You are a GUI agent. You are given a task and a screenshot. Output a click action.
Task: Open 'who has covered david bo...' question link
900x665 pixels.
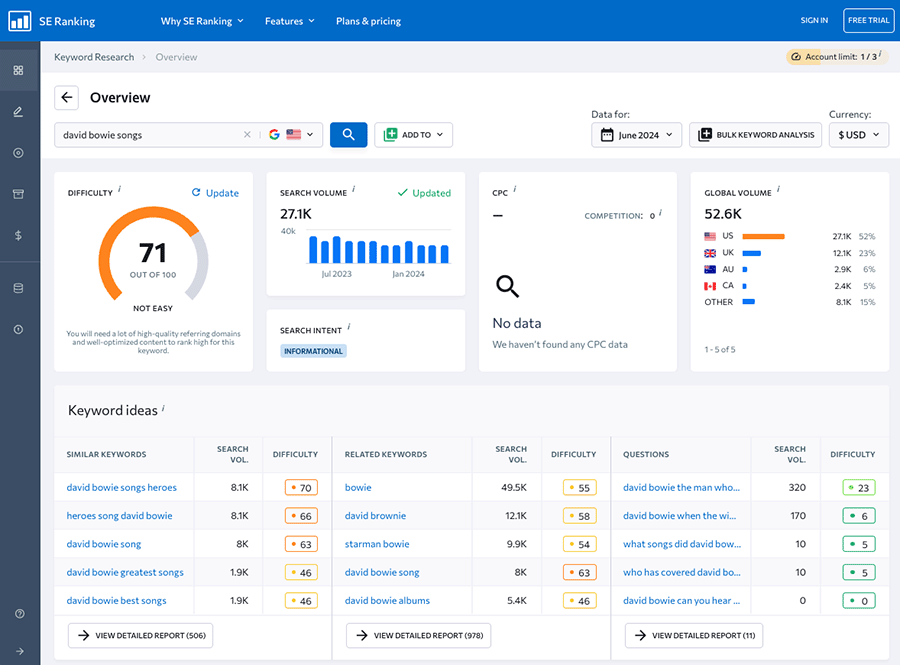point(682,572)
